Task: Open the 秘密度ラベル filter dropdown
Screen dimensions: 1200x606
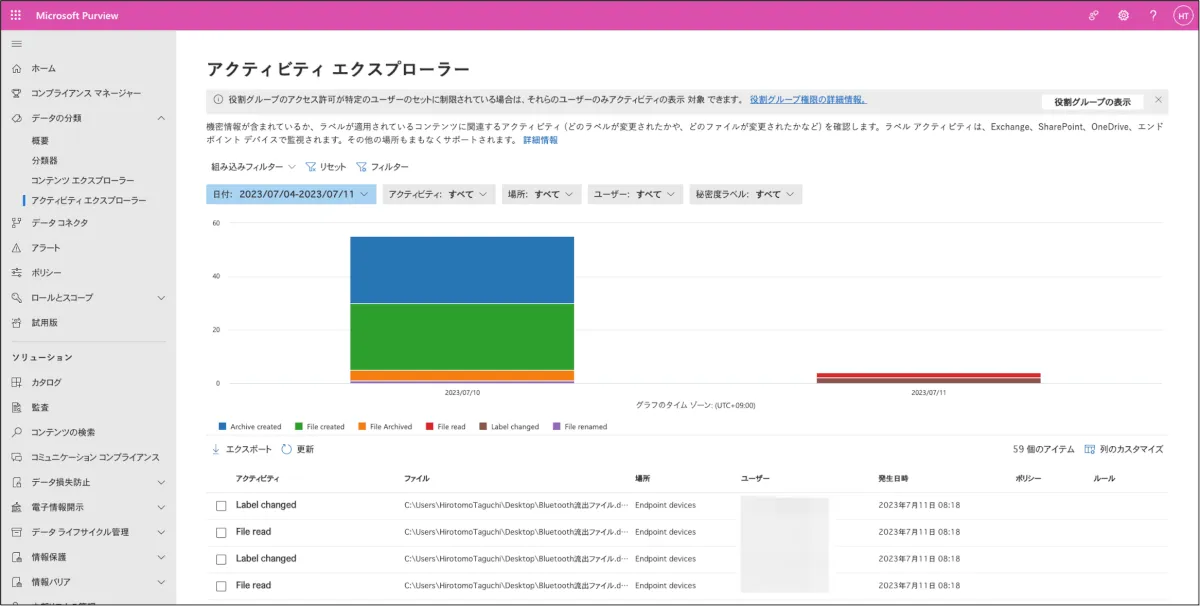Action: (x=745, y=194)
